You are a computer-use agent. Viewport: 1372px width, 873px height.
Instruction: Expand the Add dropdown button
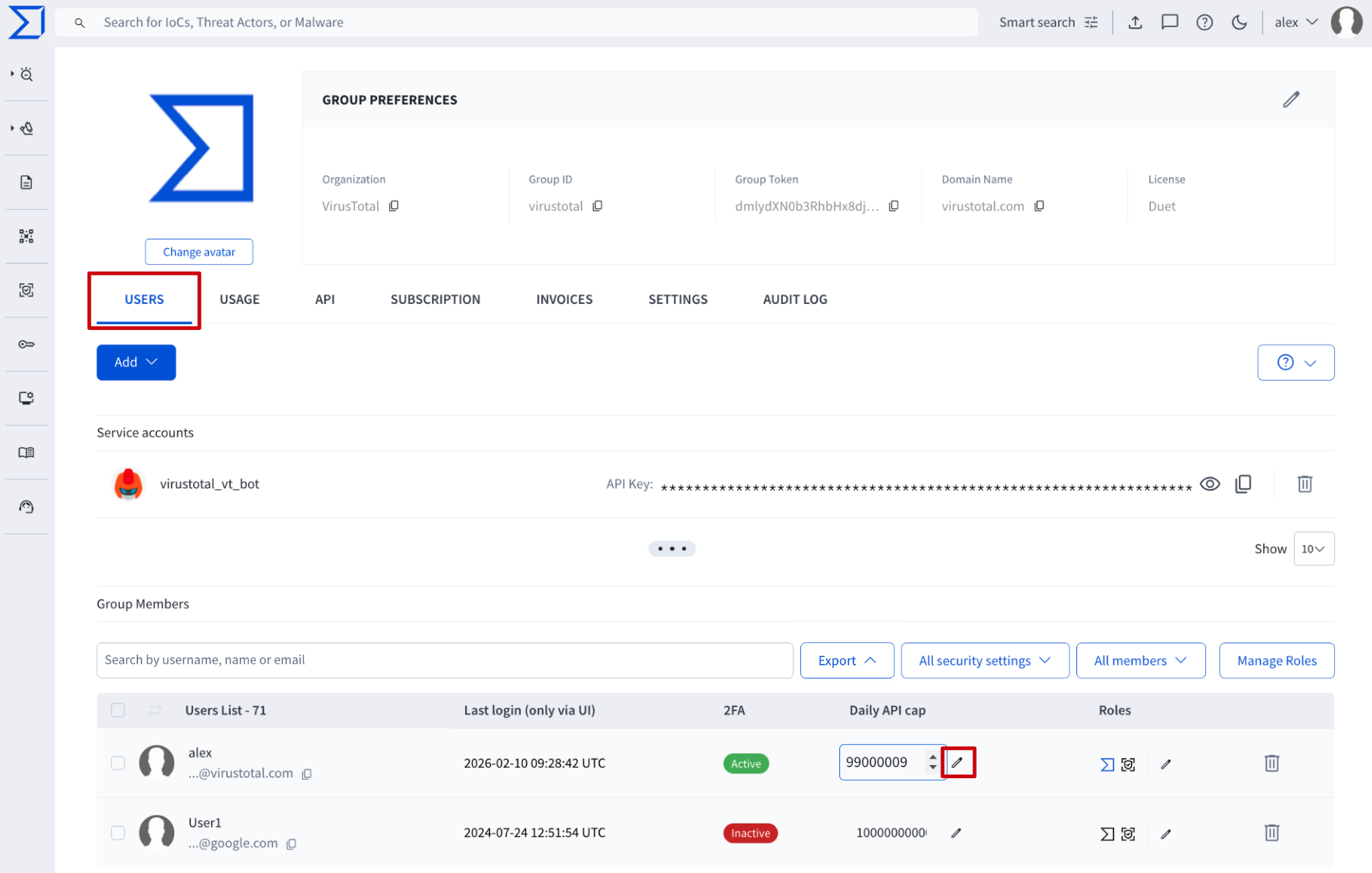point(136,362)
